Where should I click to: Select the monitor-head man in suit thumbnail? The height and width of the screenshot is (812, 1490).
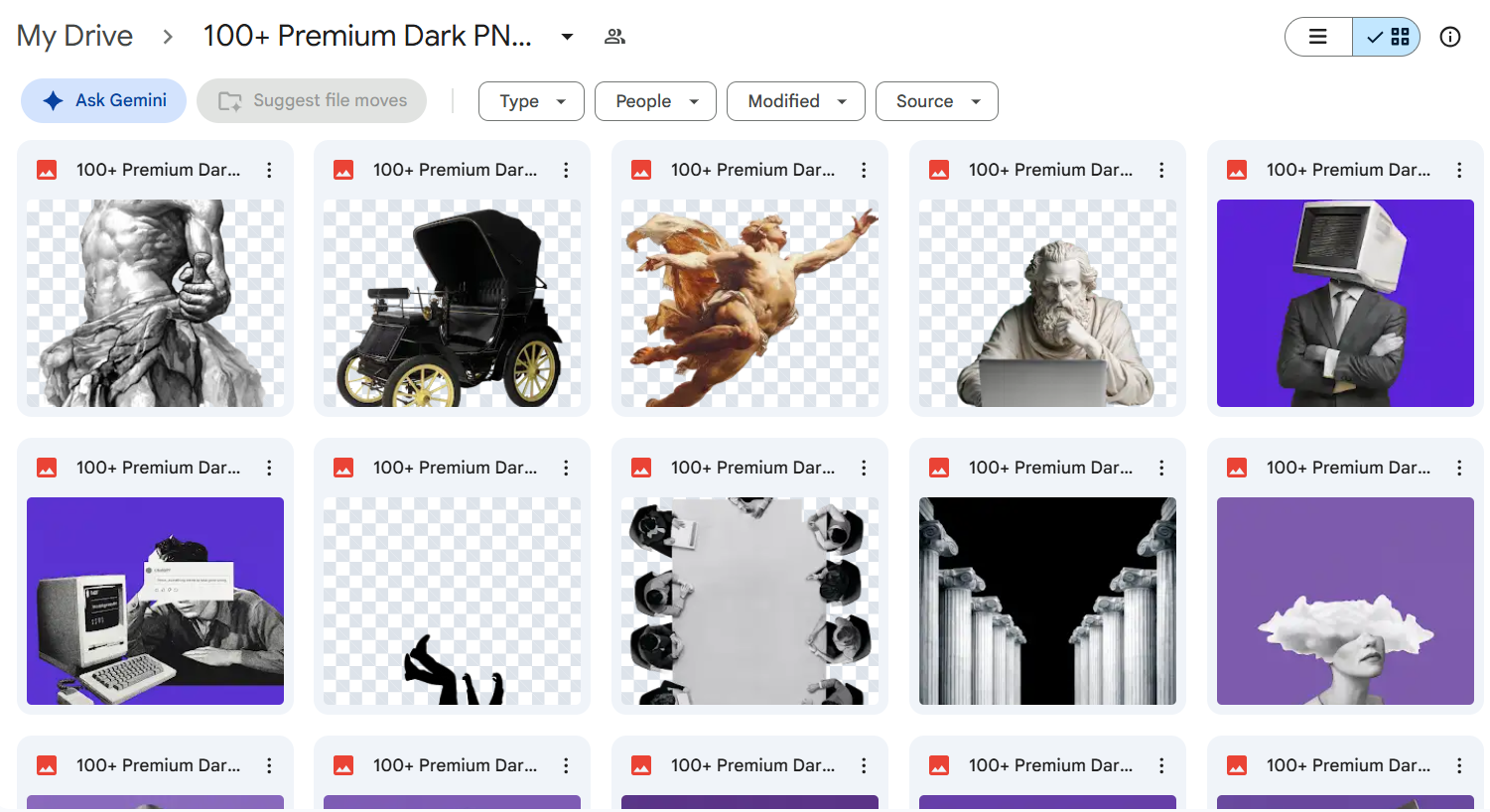click(x=1345, y=303)
